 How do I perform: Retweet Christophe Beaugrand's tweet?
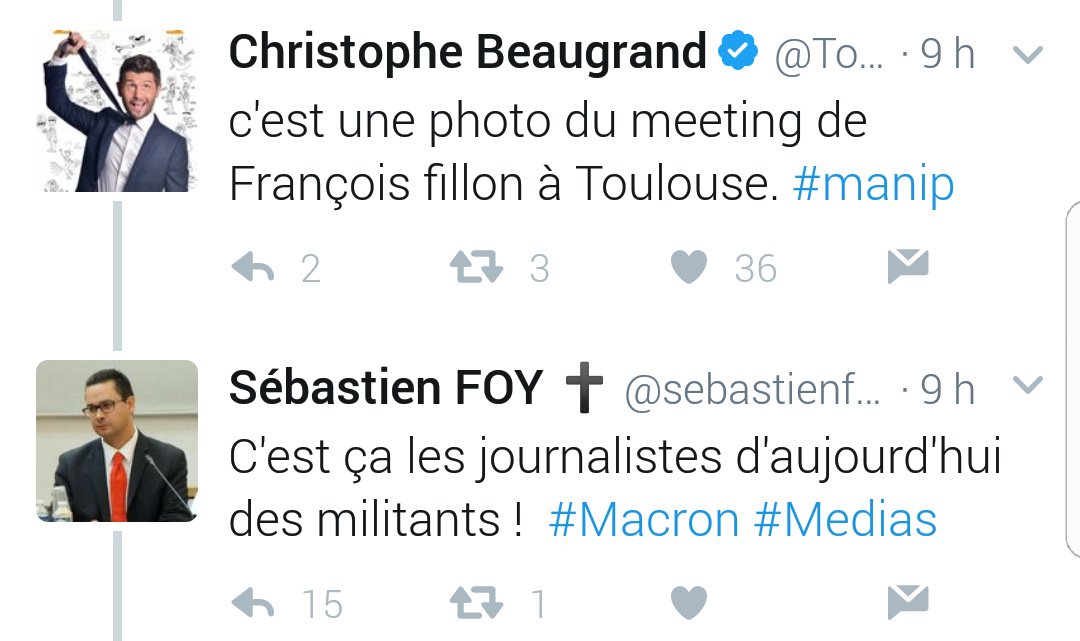tap(477, 268)
